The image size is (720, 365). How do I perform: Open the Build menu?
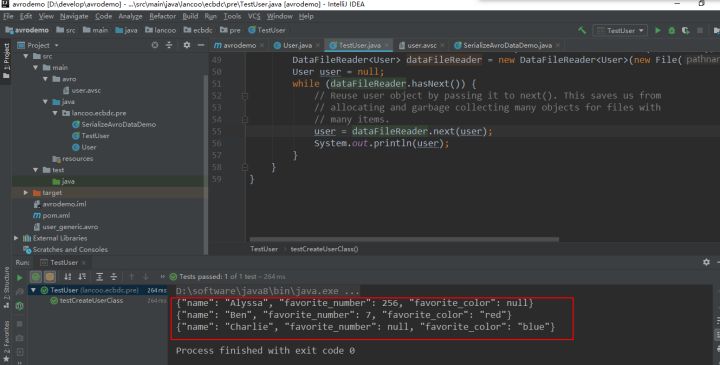point(190,16)
